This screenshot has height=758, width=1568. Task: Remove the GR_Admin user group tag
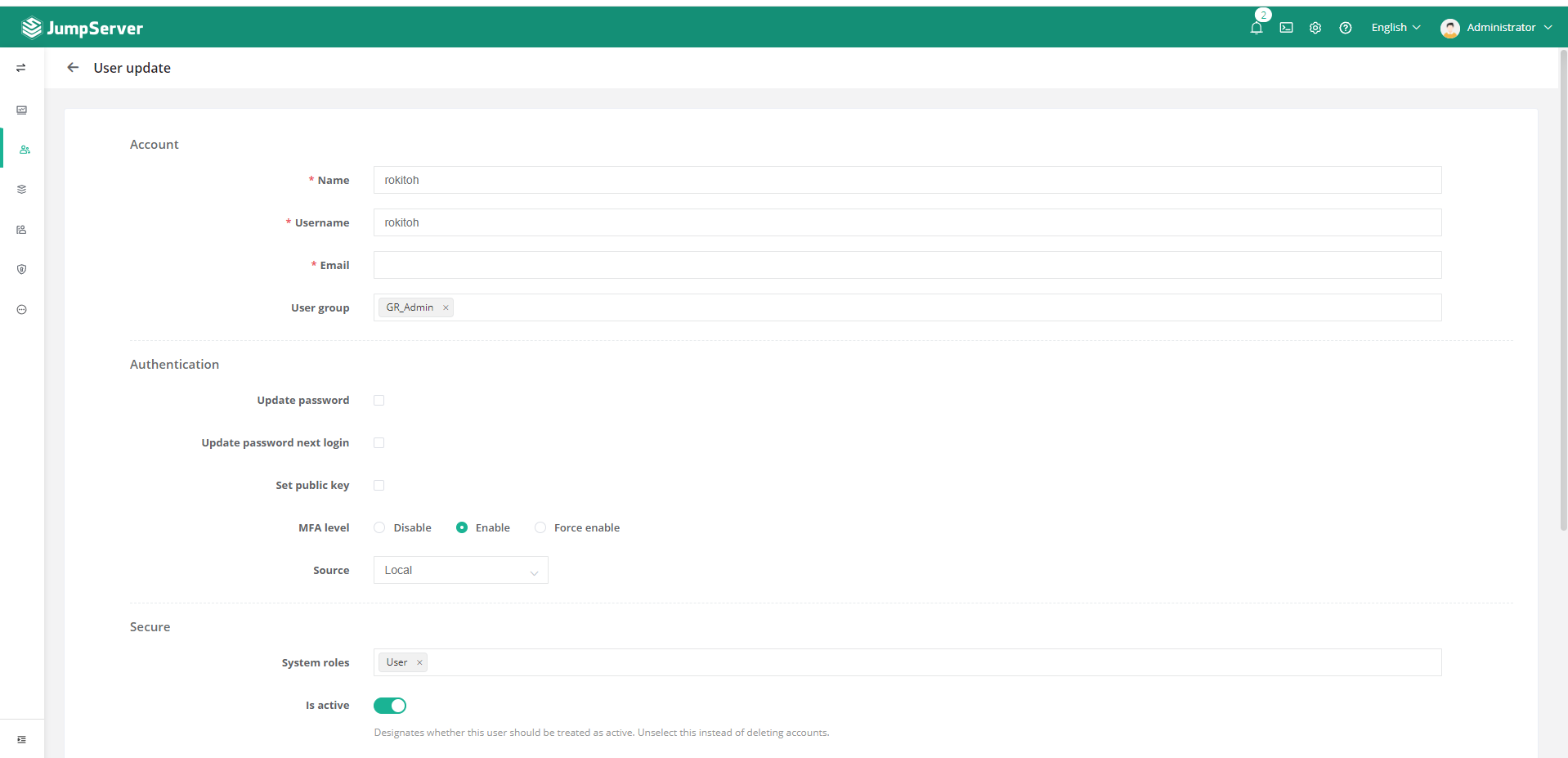coord(446,308)
